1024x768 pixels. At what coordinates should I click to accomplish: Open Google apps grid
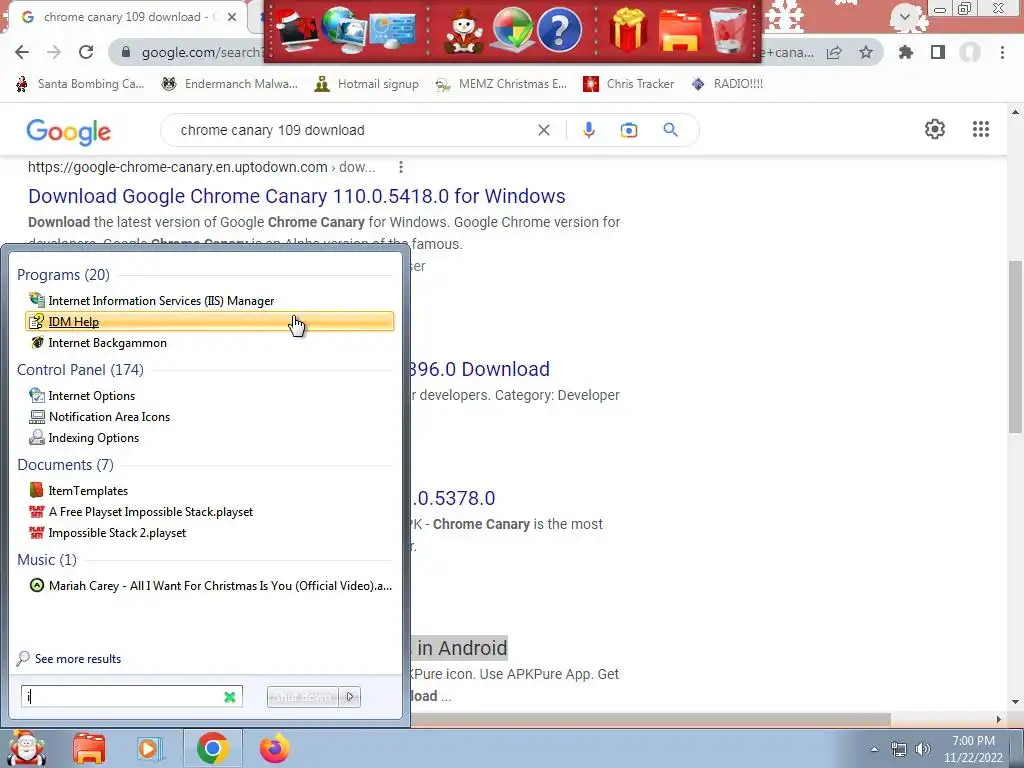click(980, 129)
